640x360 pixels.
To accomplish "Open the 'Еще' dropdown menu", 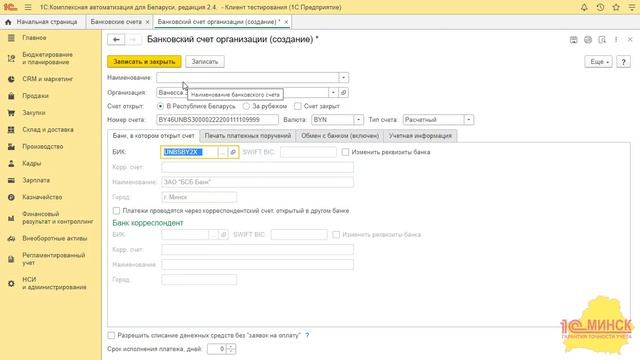I will pyautogui.click(x=598, y=62).
